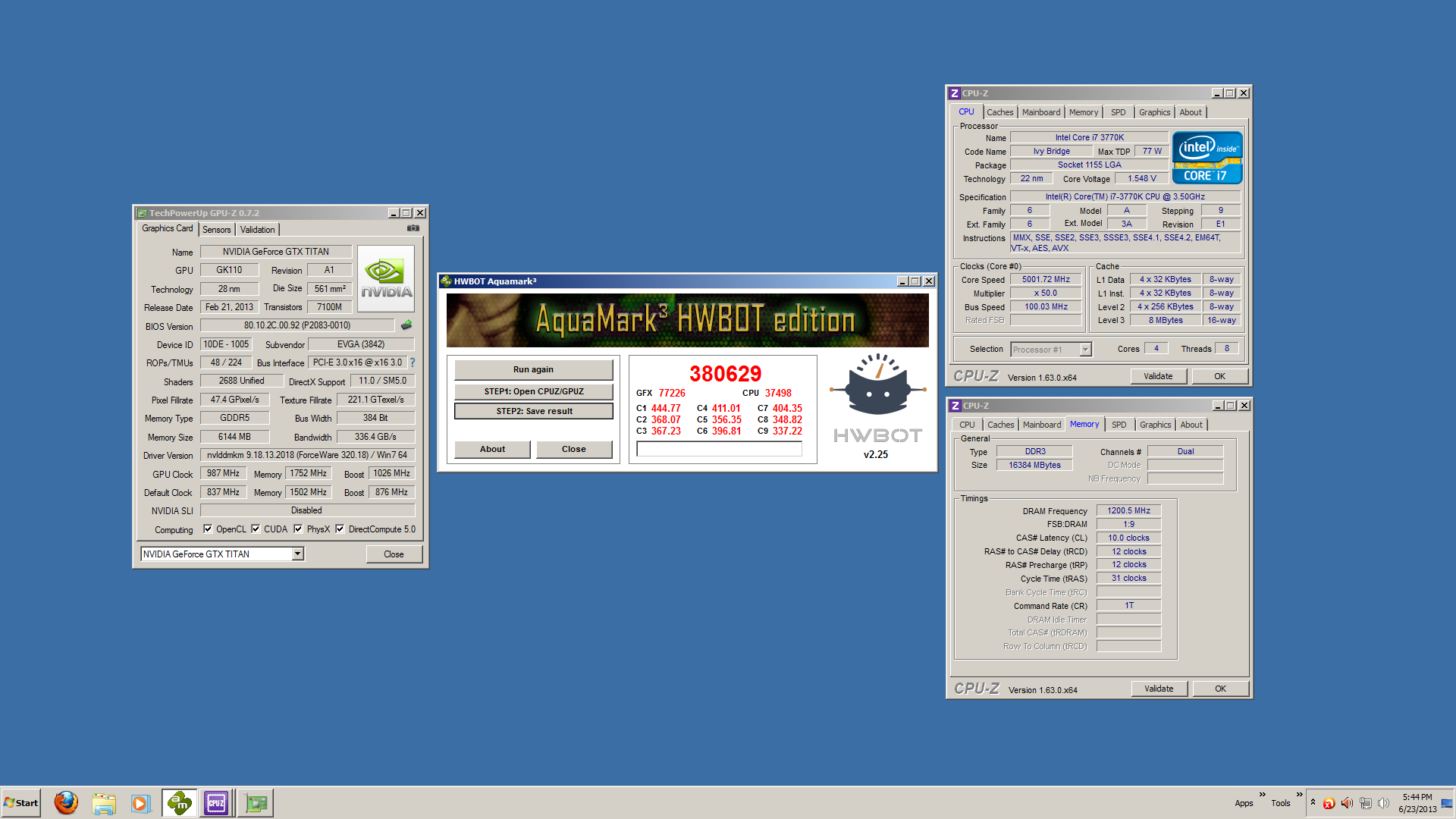
Task: Open the Memory tab in upper CPU-Z
Action: click(x=1083, y=112)
